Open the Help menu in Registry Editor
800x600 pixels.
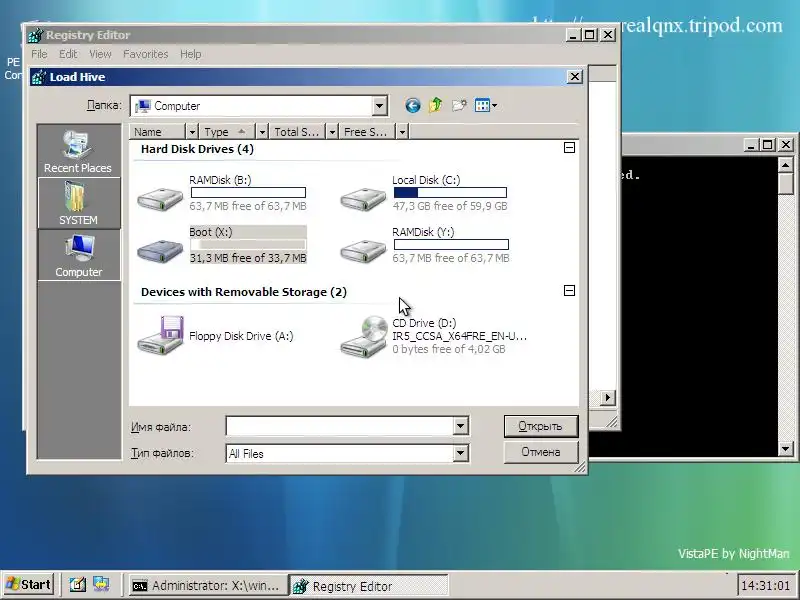190,54
